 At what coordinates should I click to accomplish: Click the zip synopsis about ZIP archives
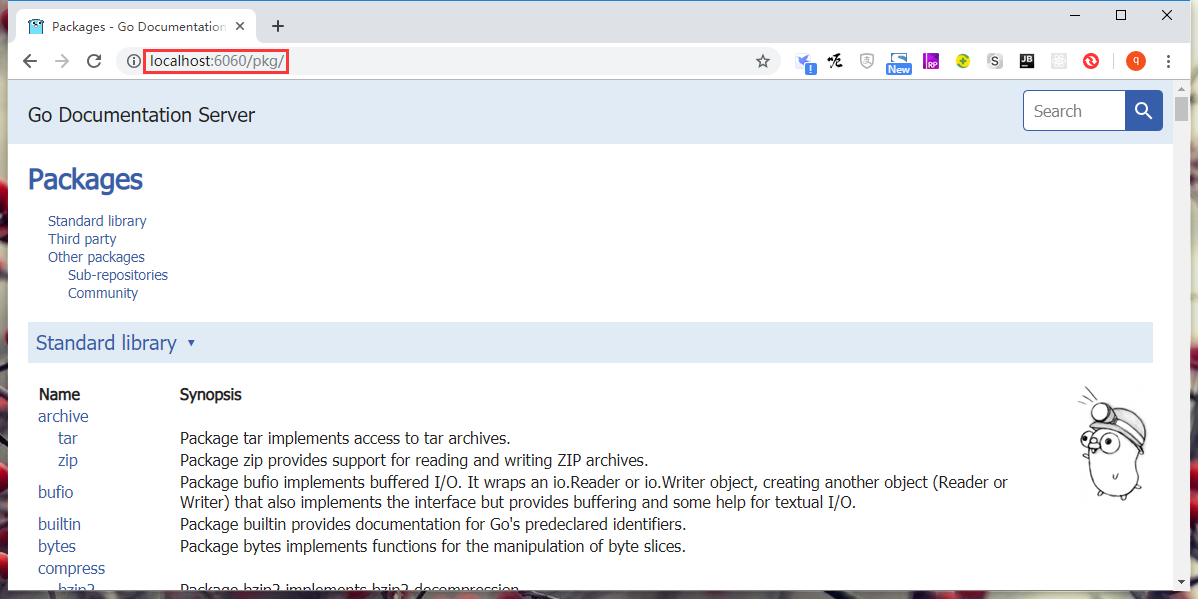tap(414, 461)
